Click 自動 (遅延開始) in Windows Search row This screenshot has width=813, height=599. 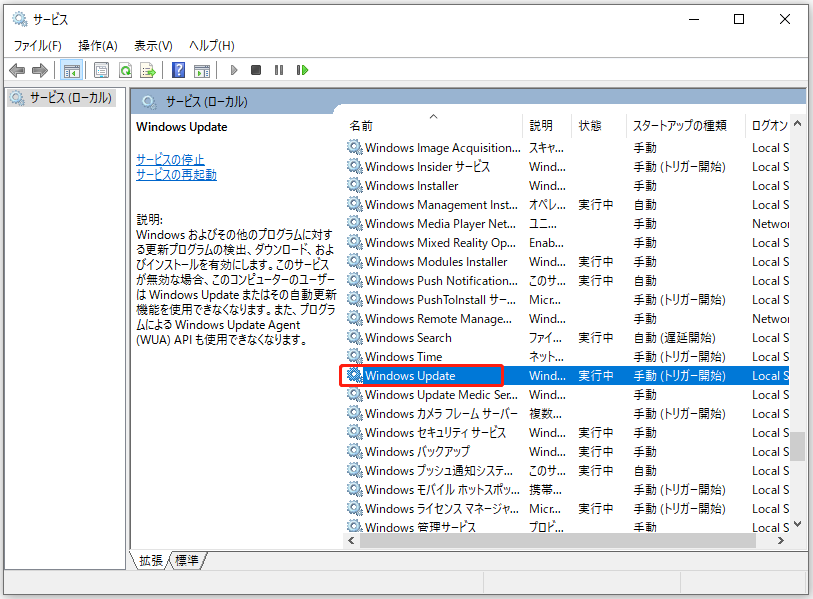(x=674, y=338)
